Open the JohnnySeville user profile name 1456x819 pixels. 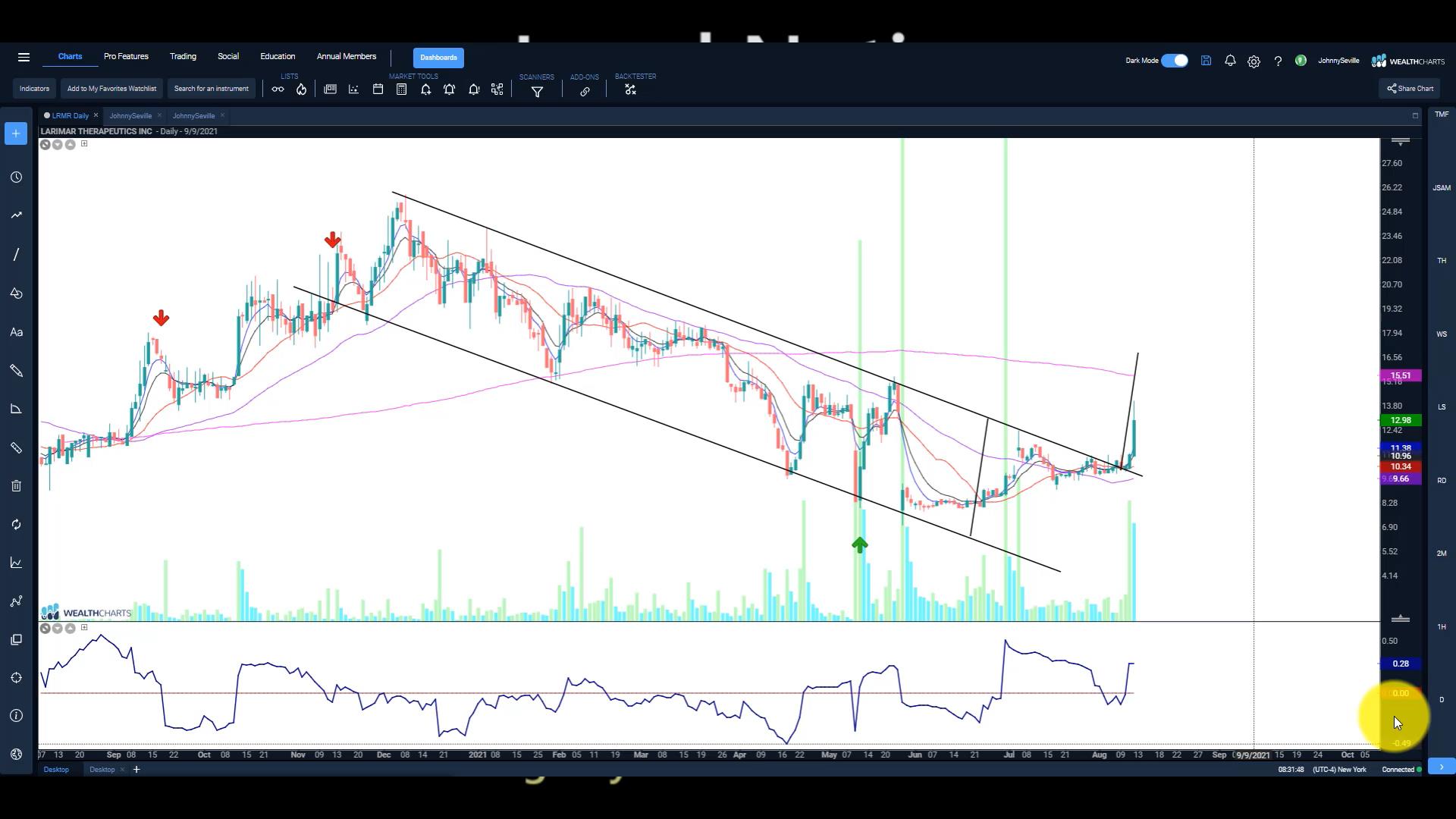point(1338,61)
